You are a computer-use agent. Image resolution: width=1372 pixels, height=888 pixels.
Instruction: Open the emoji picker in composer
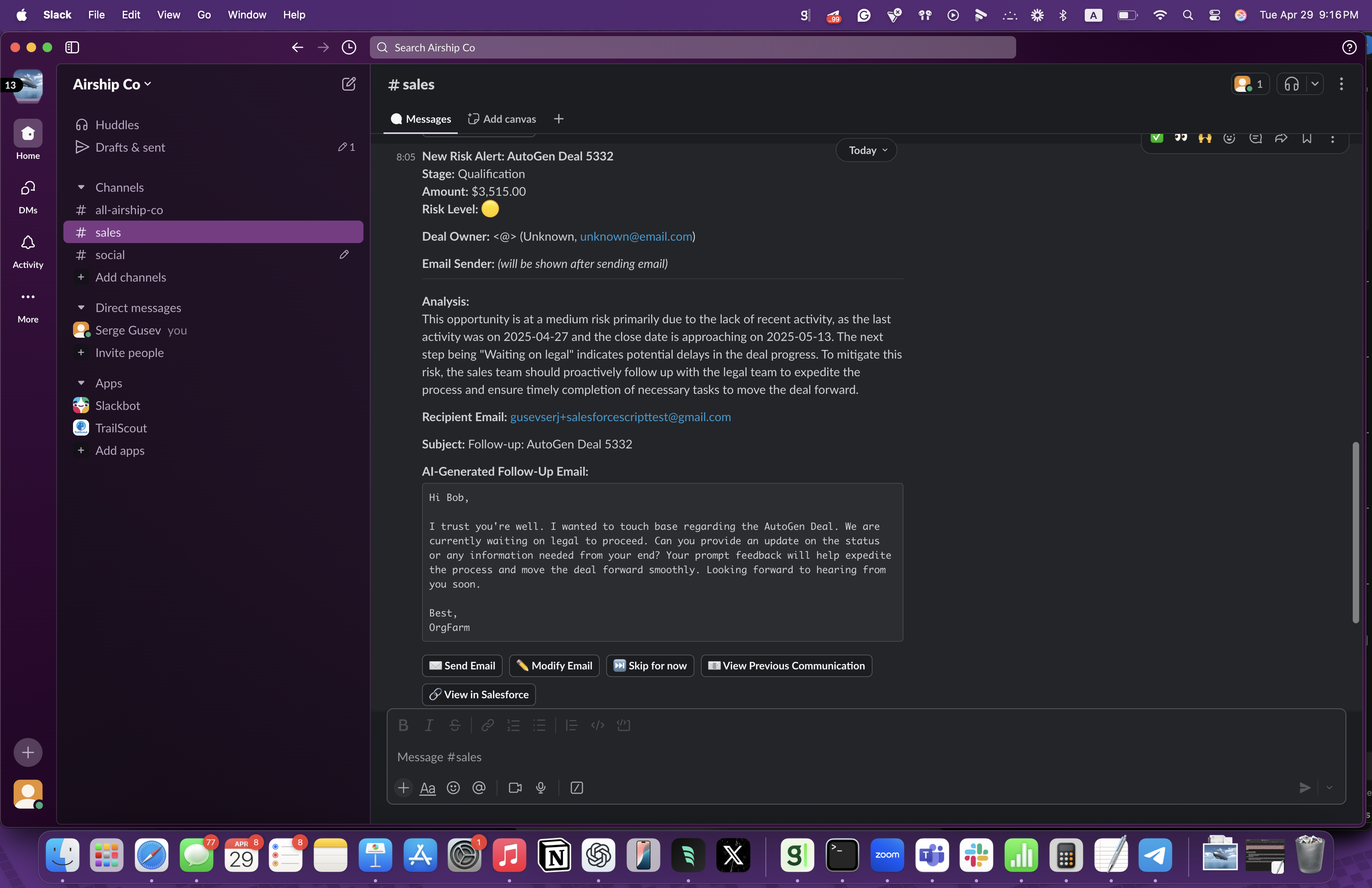(453, 787)
